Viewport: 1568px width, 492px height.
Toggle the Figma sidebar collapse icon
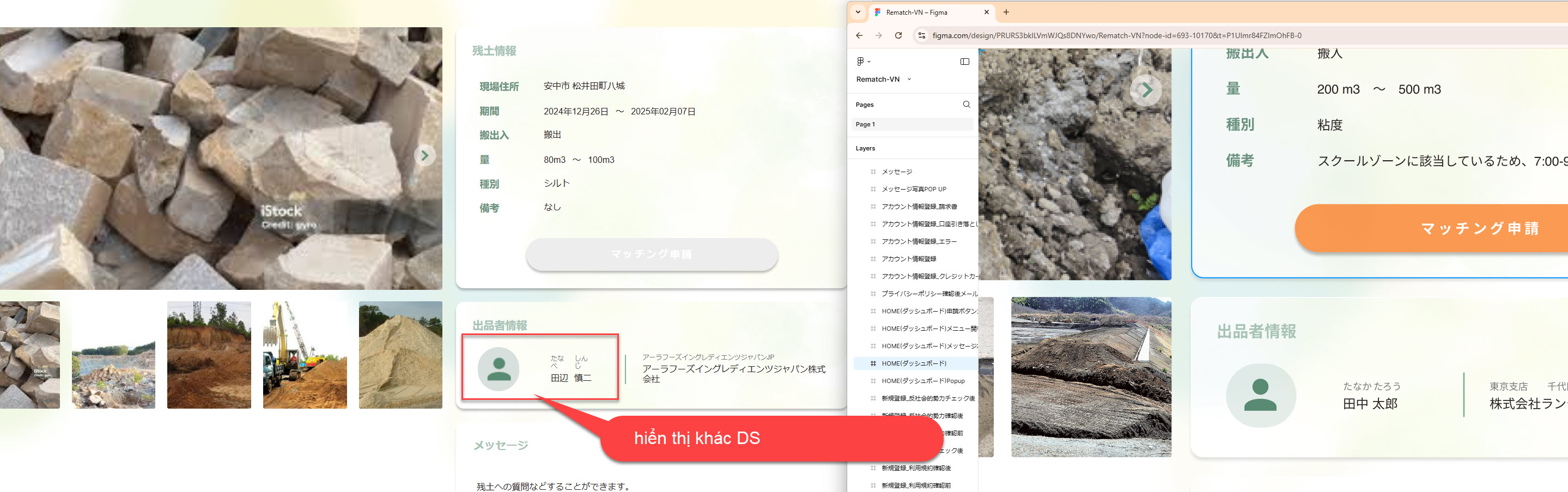pos(964,62)
